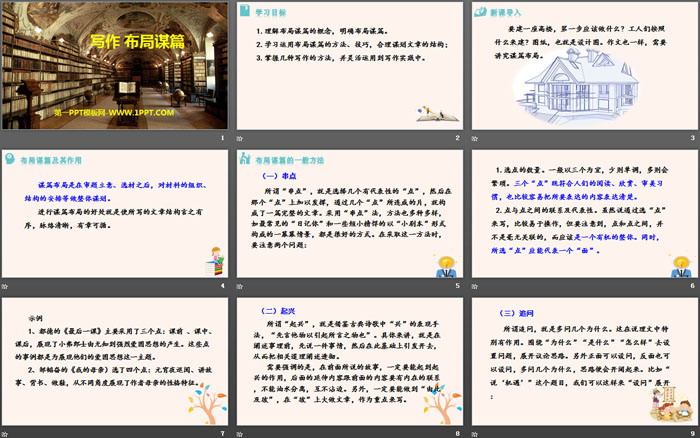Click the open book graphic on slide 2
Image resolution: width=700 pixels, height=438 pixels.
coord(437,114)
